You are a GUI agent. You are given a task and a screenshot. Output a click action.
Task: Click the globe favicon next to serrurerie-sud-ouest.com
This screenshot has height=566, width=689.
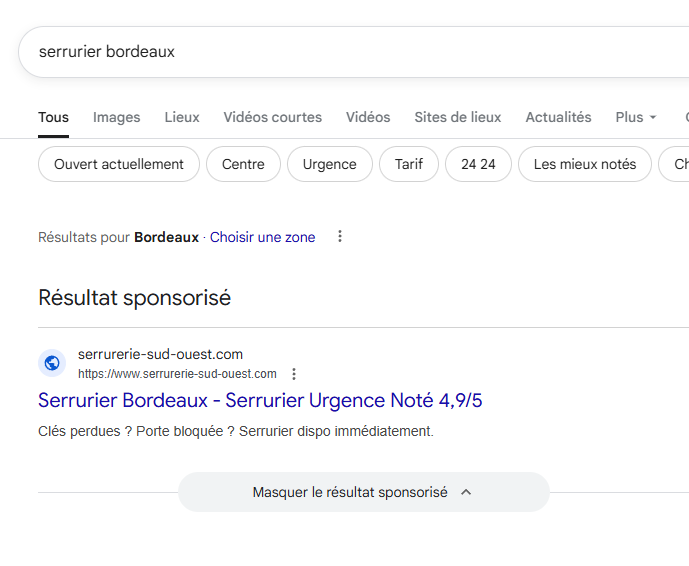click(x=52, y=363)
